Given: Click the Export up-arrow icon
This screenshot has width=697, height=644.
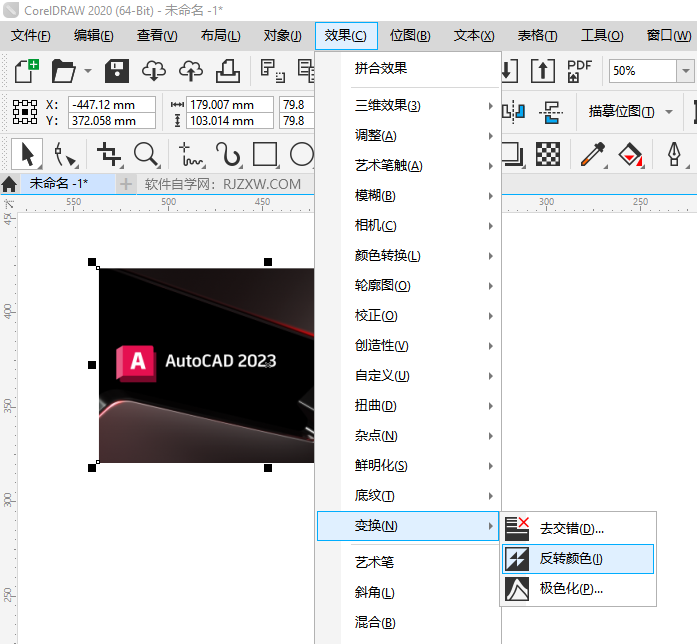Looking at the screenshot, I should pos(543,71).
